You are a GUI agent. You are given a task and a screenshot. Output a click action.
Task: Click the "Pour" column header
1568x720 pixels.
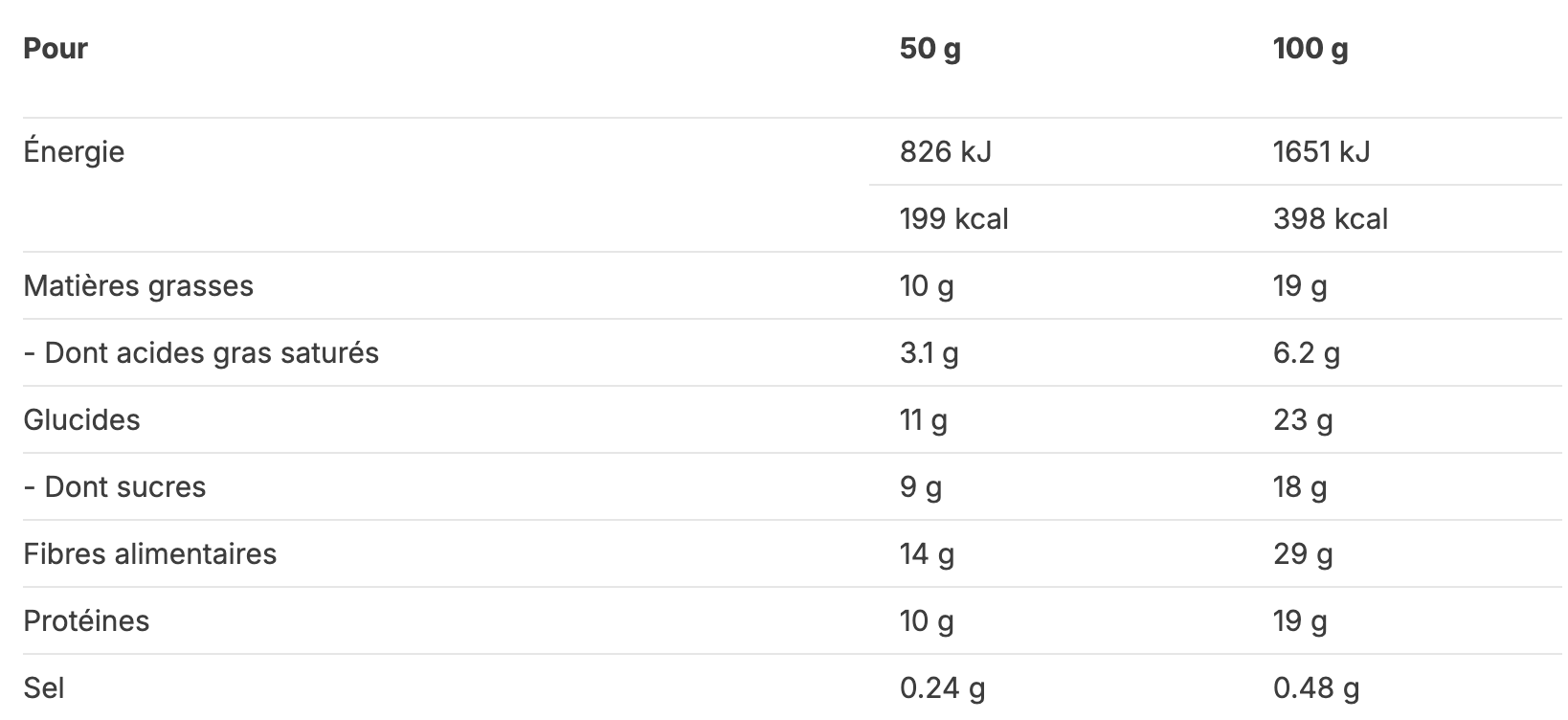coord(56,49)
